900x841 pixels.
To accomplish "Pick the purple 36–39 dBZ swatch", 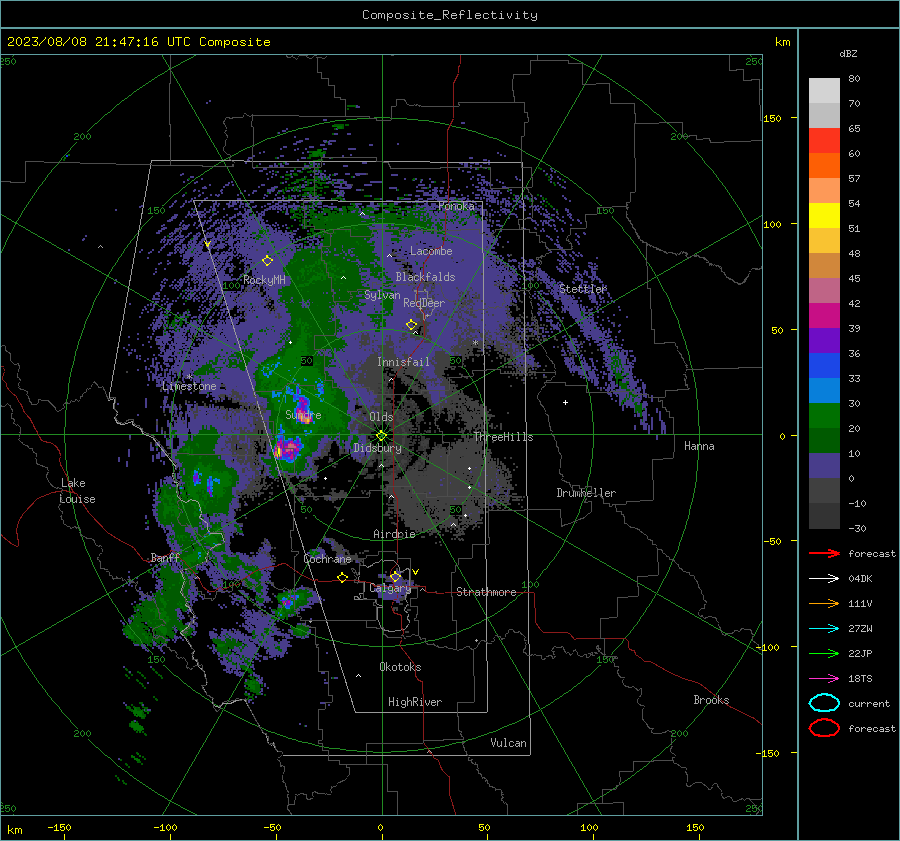I will click(824, 341).
